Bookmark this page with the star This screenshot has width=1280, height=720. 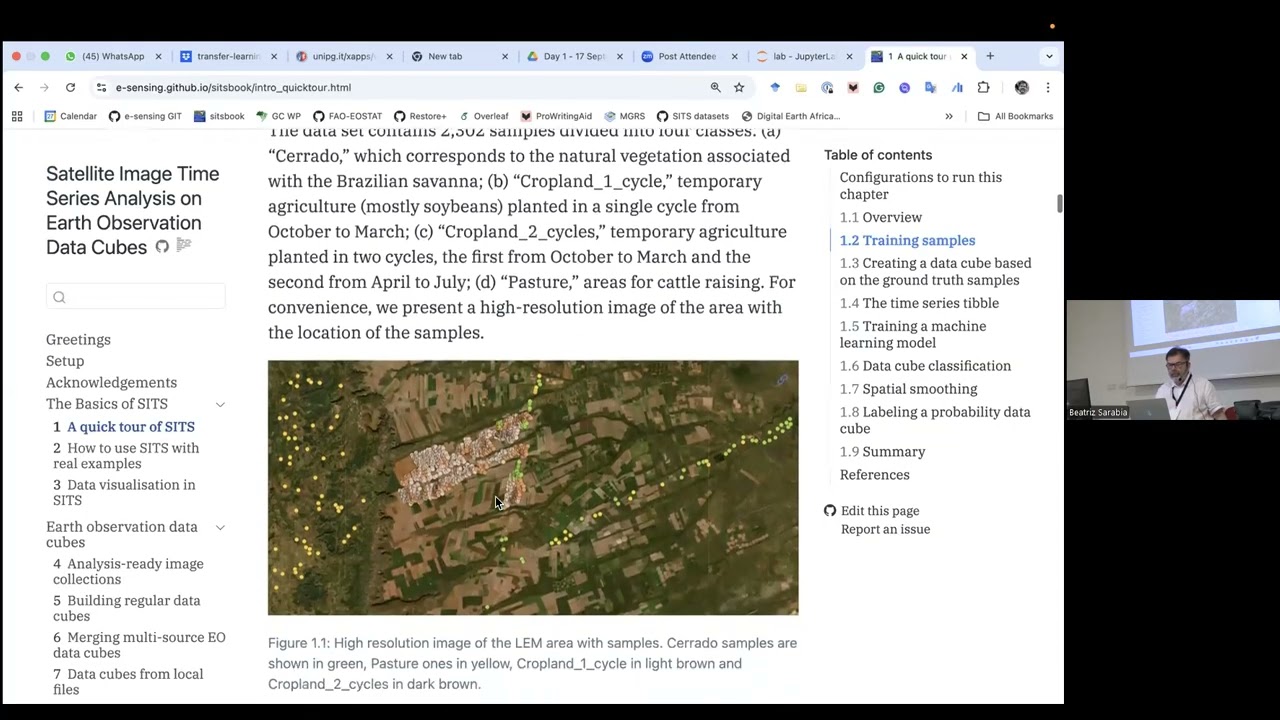739,88
